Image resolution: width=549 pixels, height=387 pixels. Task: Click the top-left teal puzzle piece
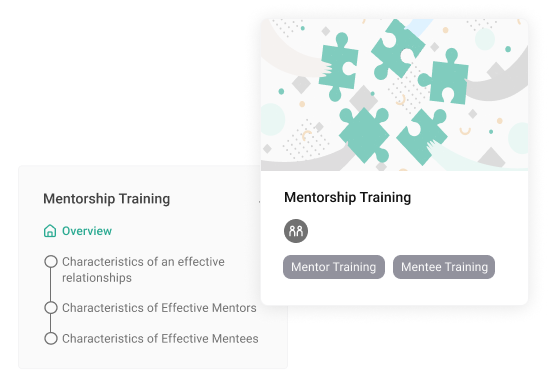point(339,67)
